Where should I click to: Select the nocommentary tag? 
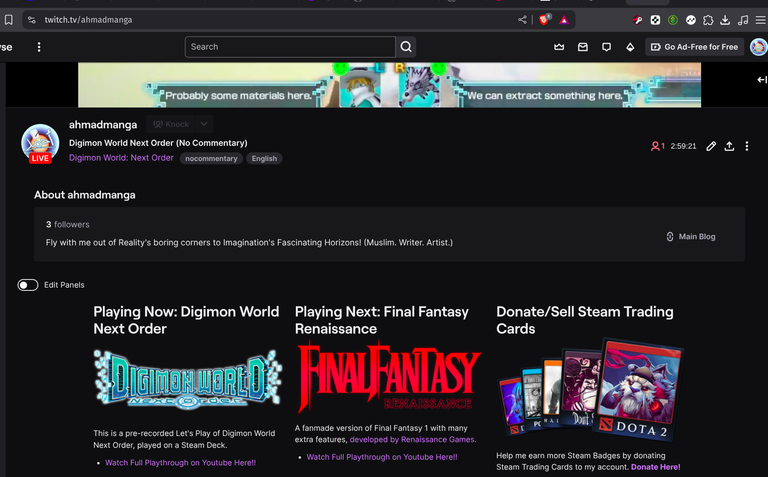click(211, 159)
